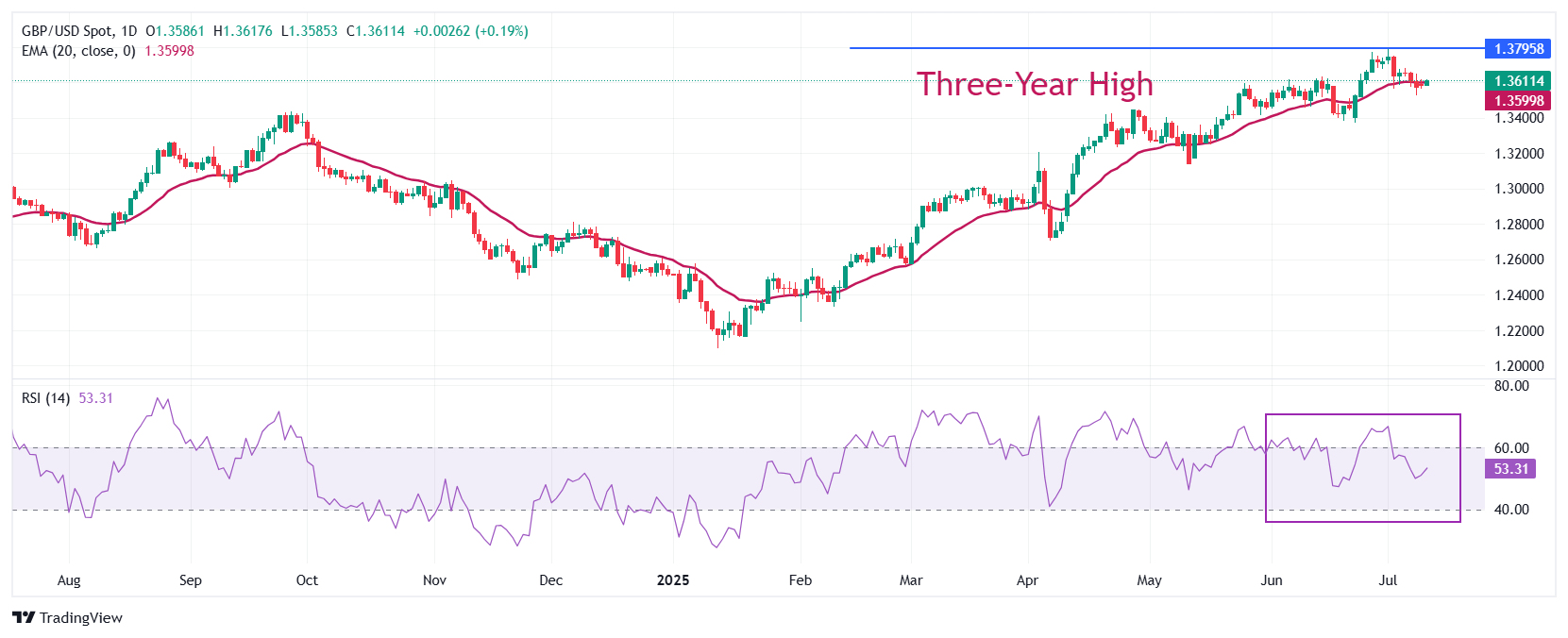
Task: Click the Apr label on time axis
Action: click(x=1027, y=580)
